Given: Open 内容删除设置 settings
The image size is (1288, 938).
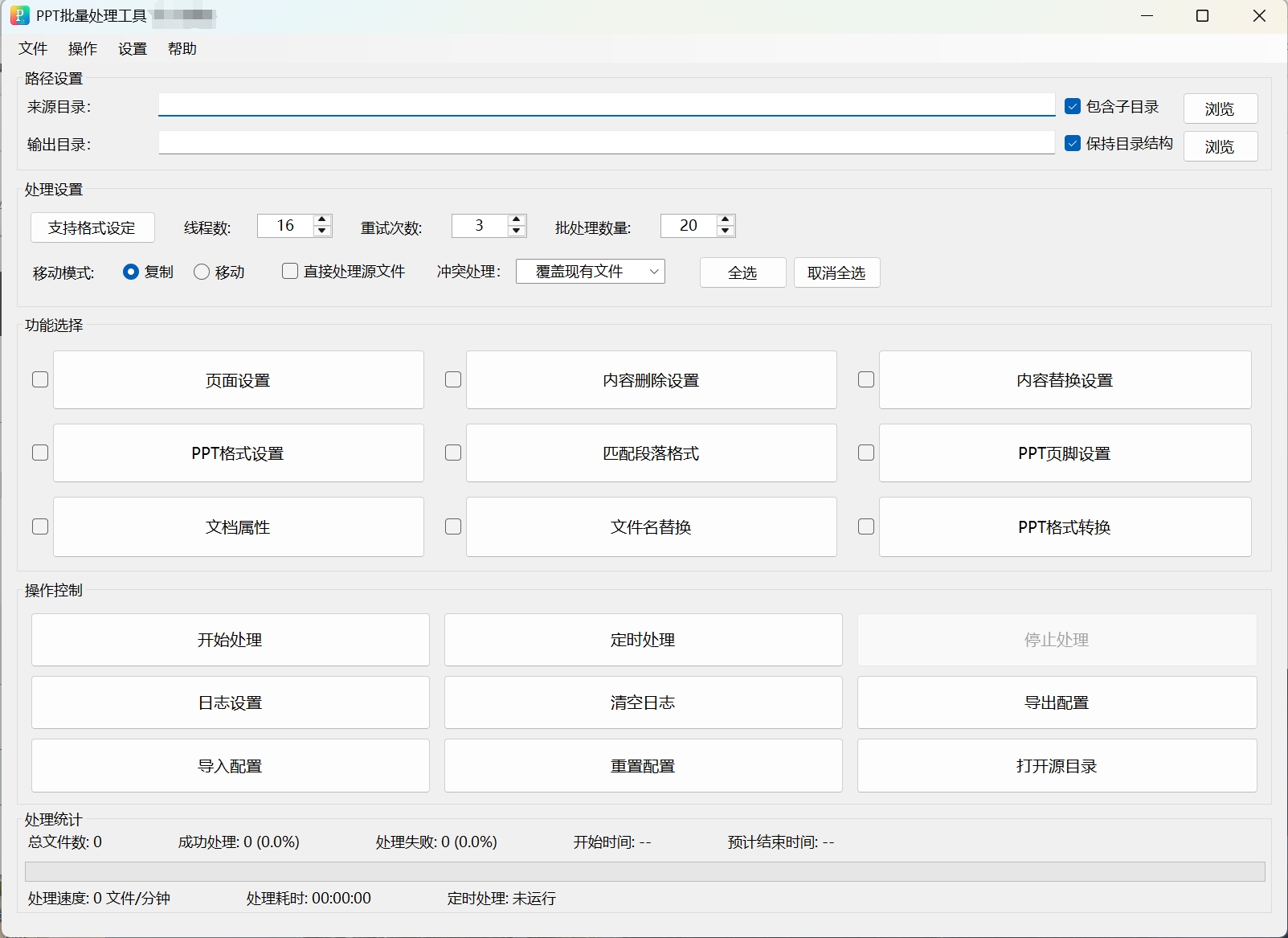Looking at the screenshot, I should (652, 379).
